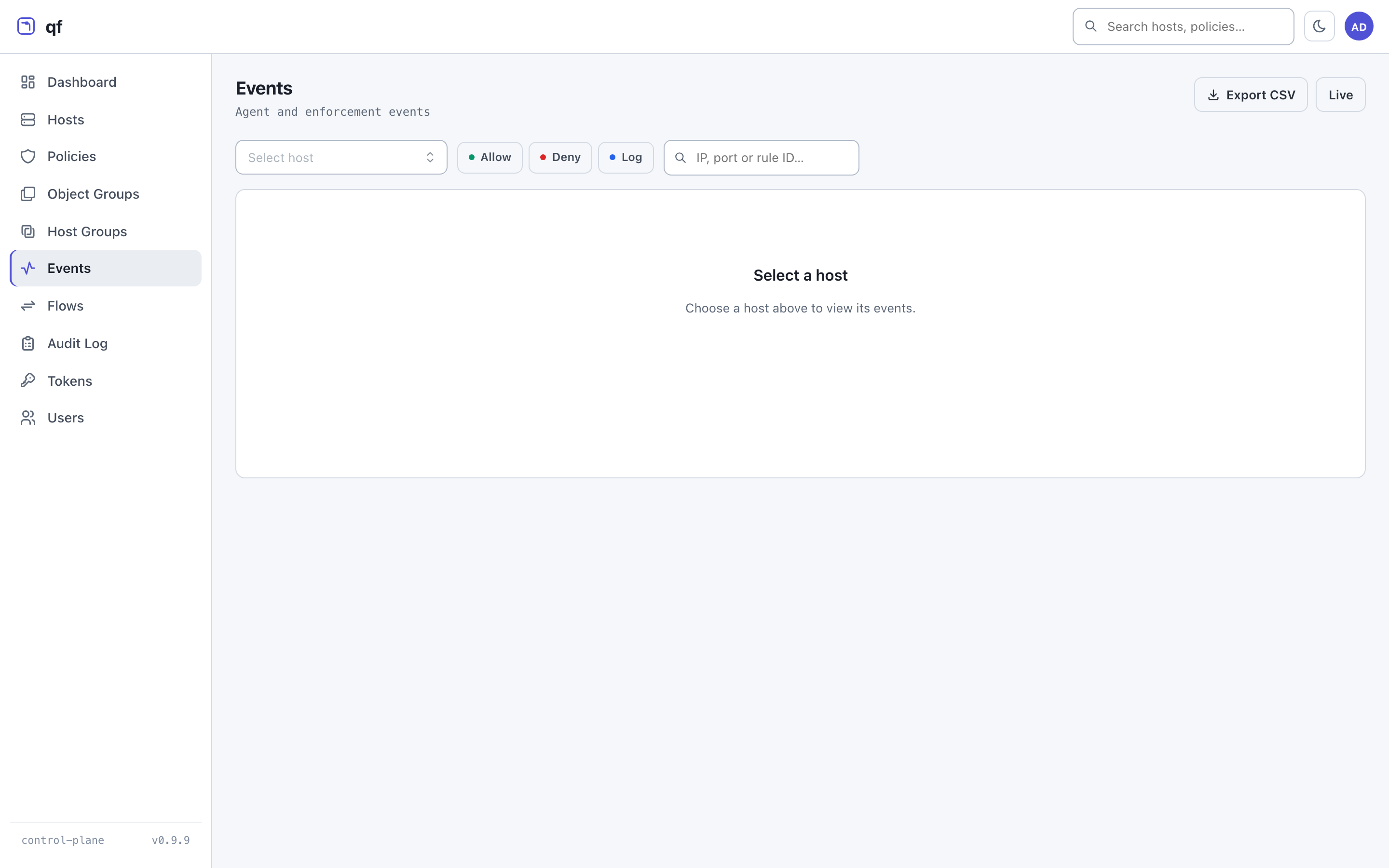
Task: Enable Live events mode
Action: coord(1340,95)
